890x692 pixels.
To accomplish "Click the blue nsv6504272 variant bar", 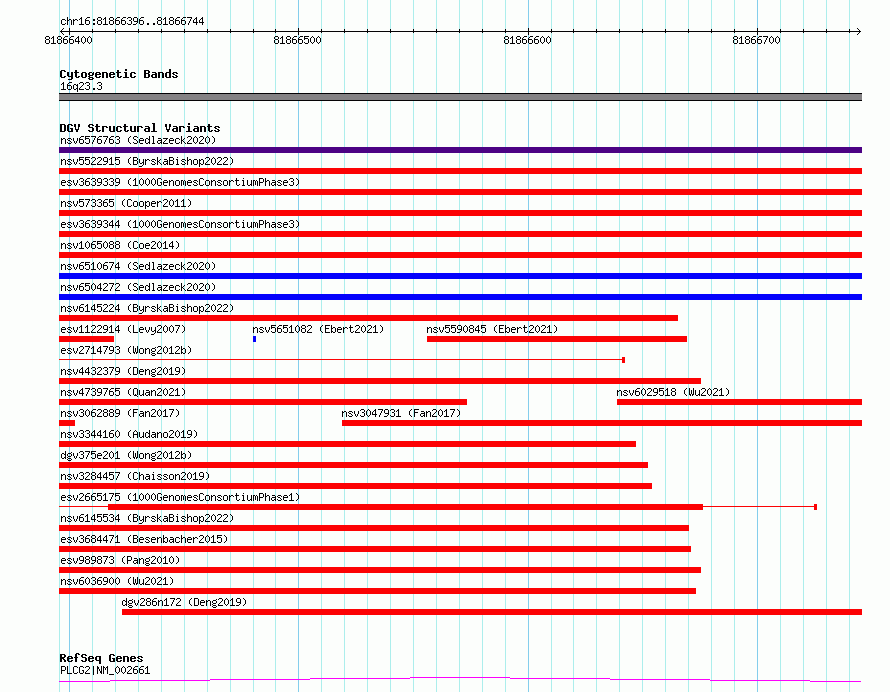I will coord(460,297).
